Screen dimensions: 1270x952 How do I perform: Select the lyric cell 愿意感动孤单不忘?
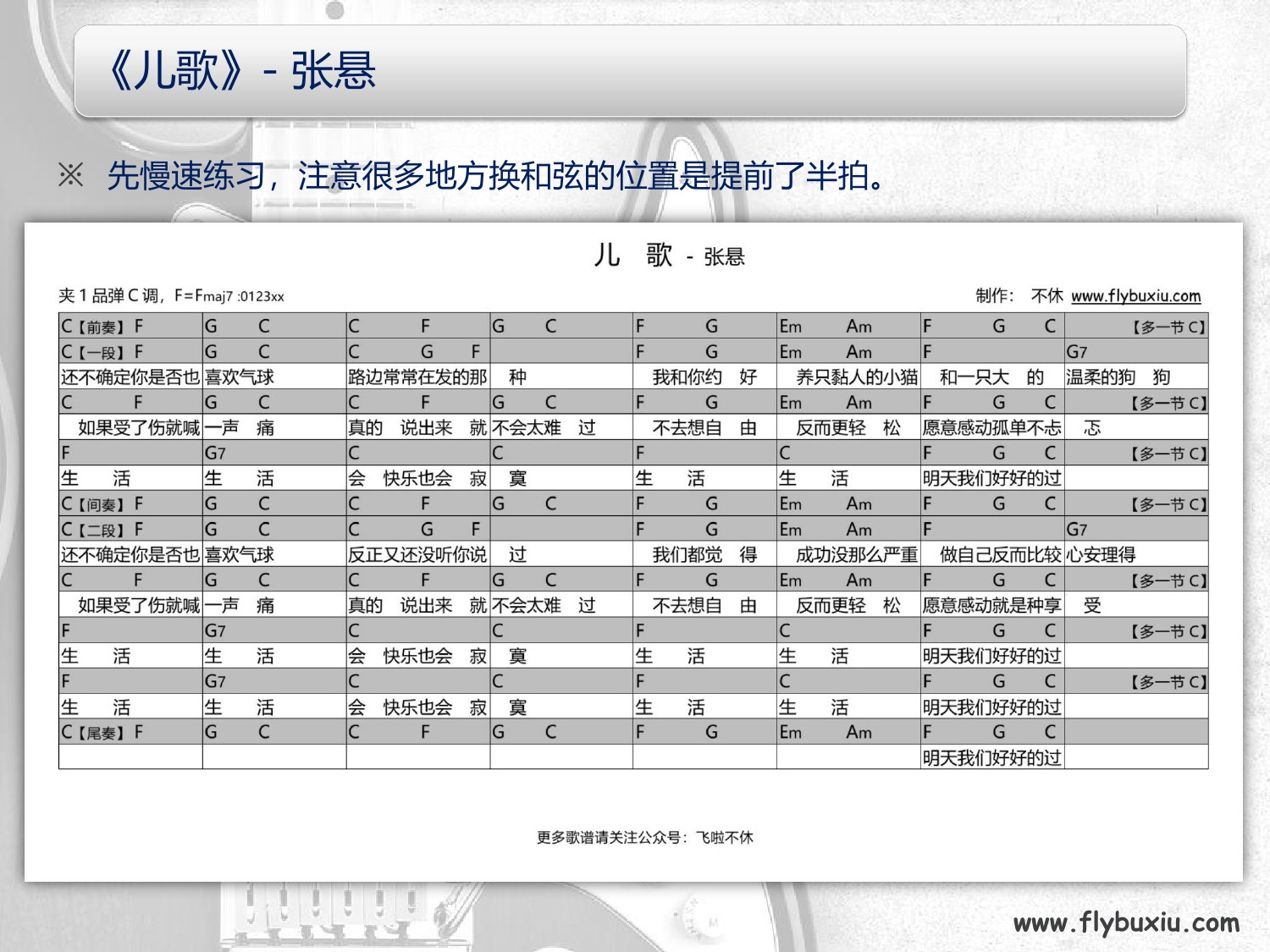(992, 427)
